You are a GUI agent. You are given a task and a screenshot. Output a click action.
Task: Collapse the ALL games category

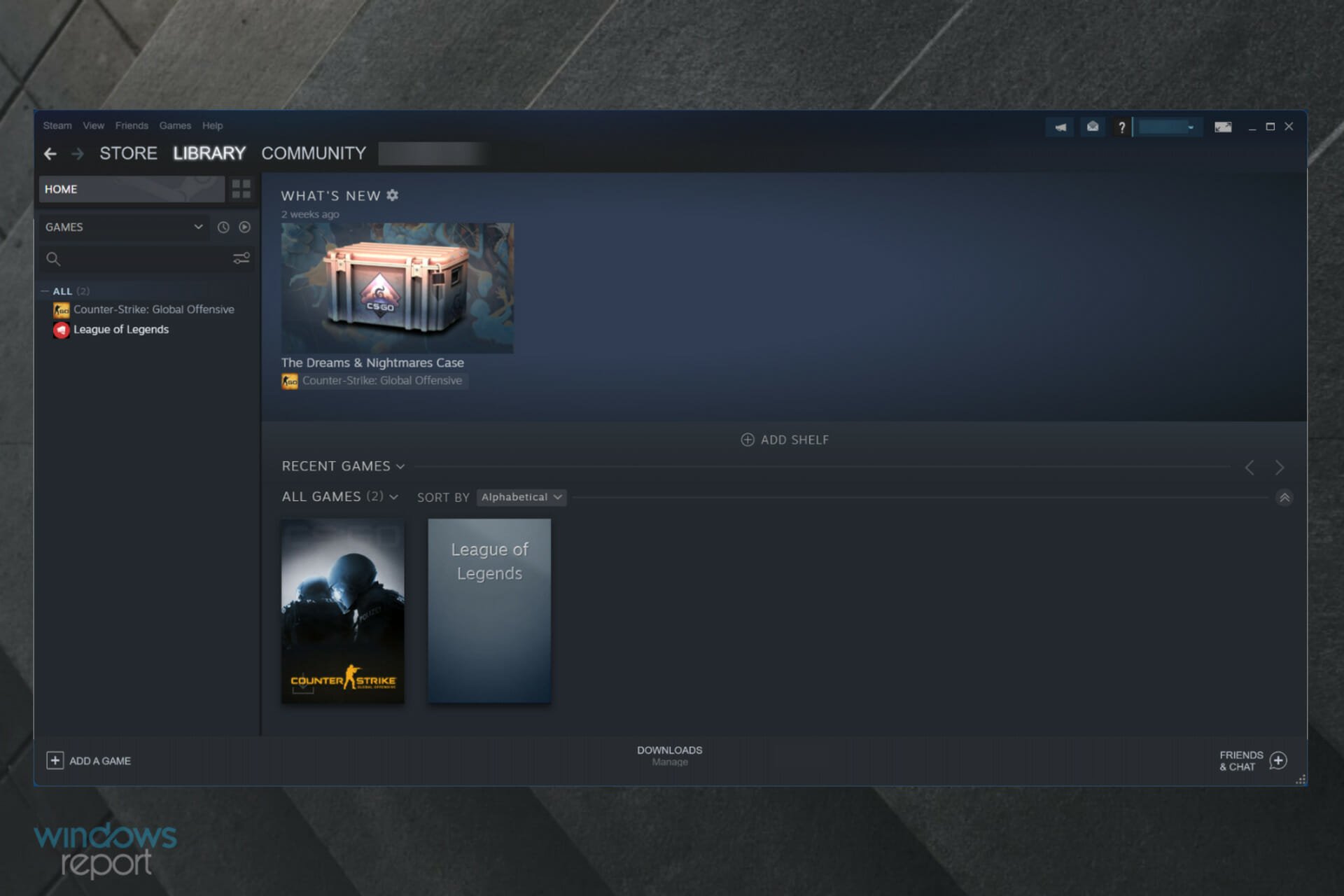[45, 291]
